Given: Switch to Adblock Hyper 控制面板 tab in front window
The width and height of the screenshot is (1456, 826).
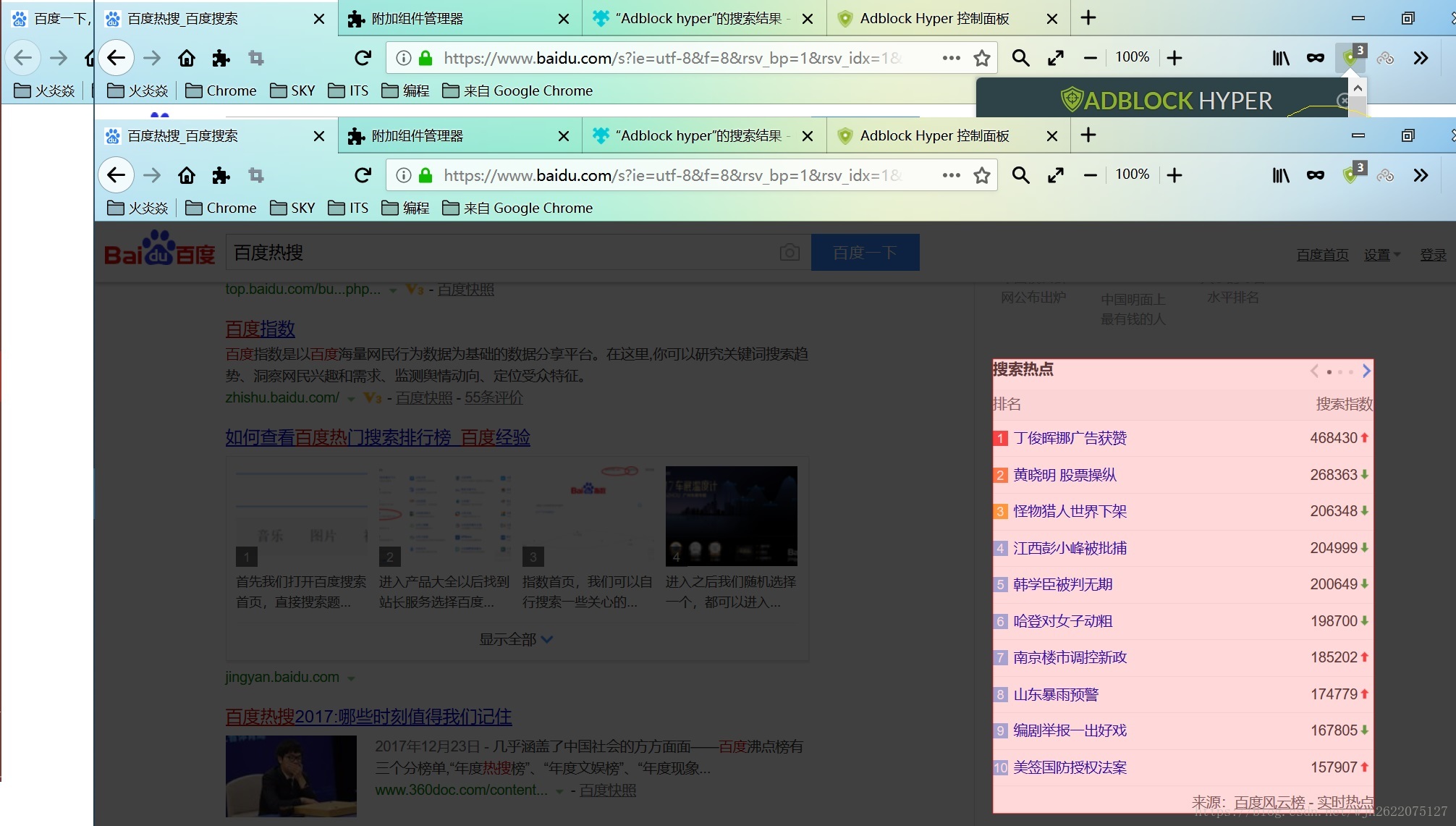Looking at the screenshot, I should [948, 135].
